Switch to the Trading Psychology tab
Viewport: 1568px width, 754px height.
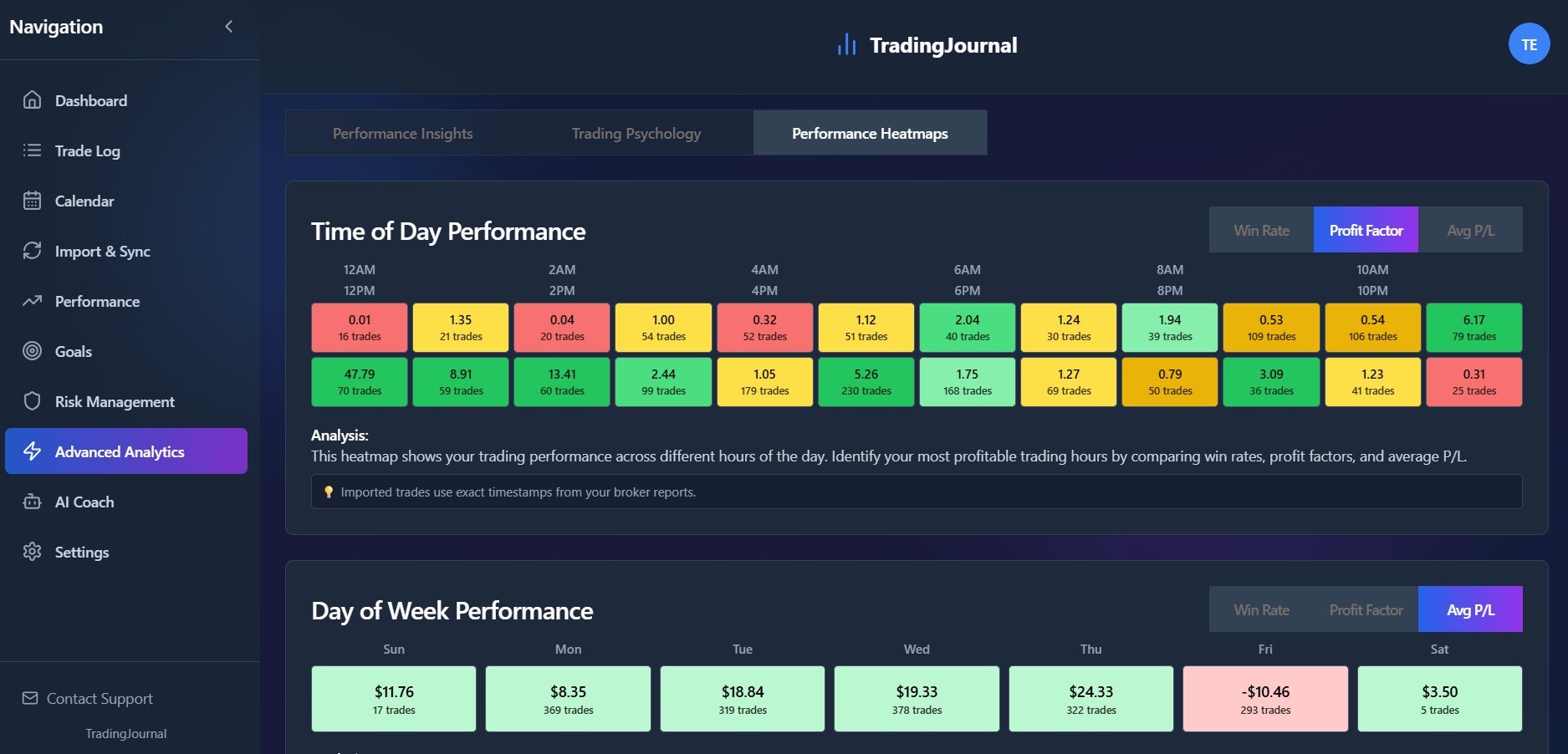[636, 133]
